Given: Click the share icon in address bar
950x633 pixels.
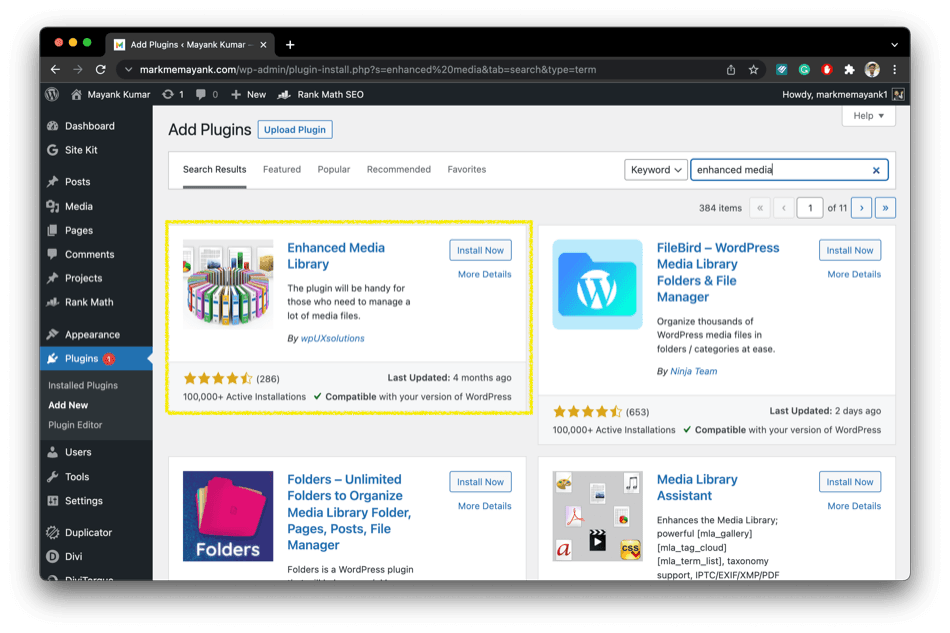Looking at the screenshot, I should [x=731, y=70].
